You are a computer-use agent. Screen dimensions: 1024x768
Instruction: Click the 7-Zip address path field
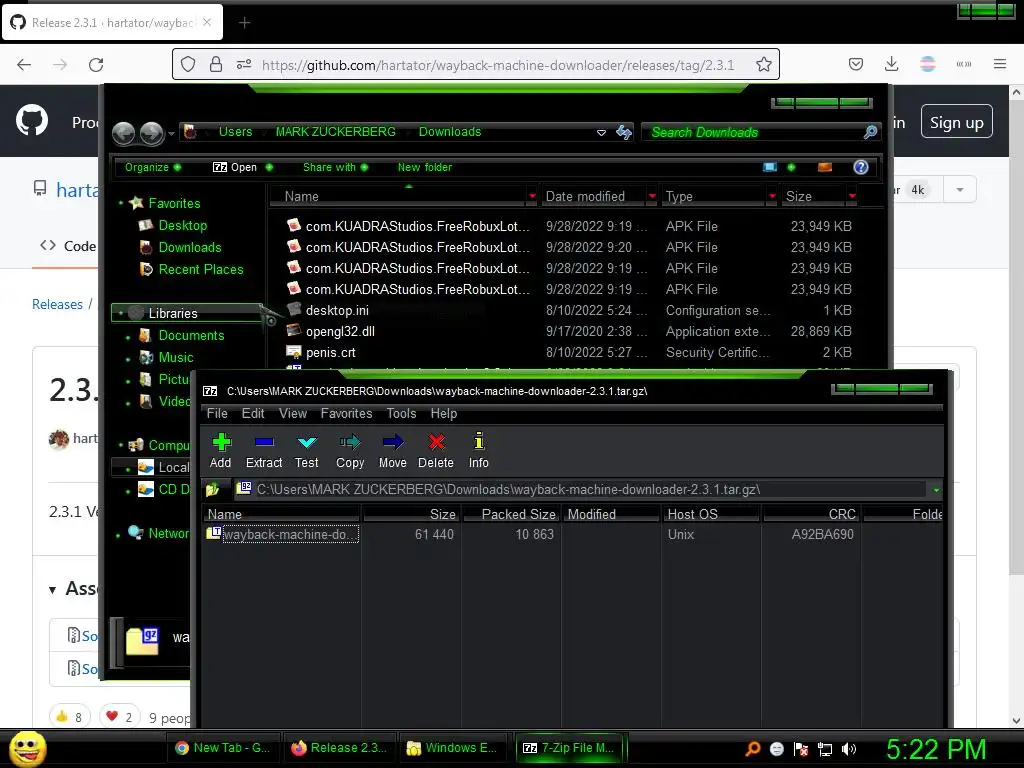tap(581, 490)
